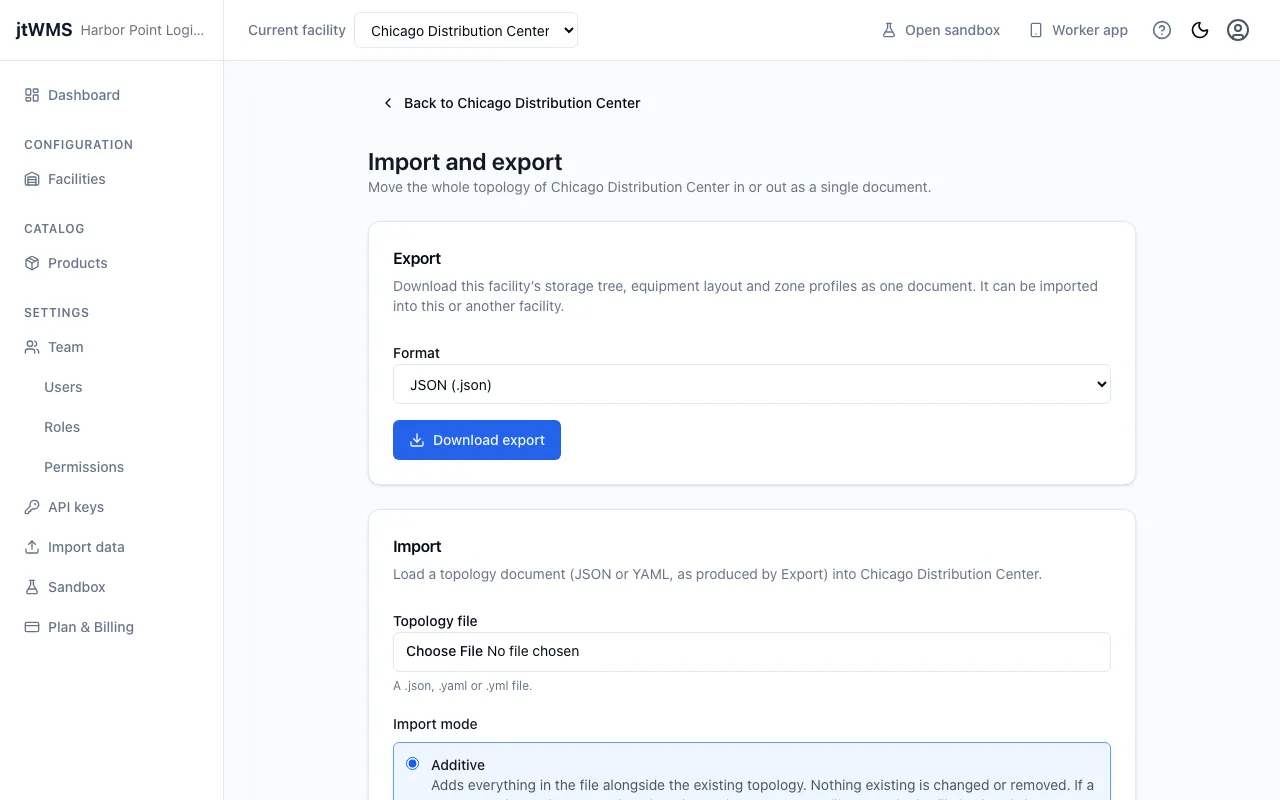Image resolution: width=1280 pixels, height=800 pixels.
Task: Open help via question mark icon
Action: coord(1162,30)
